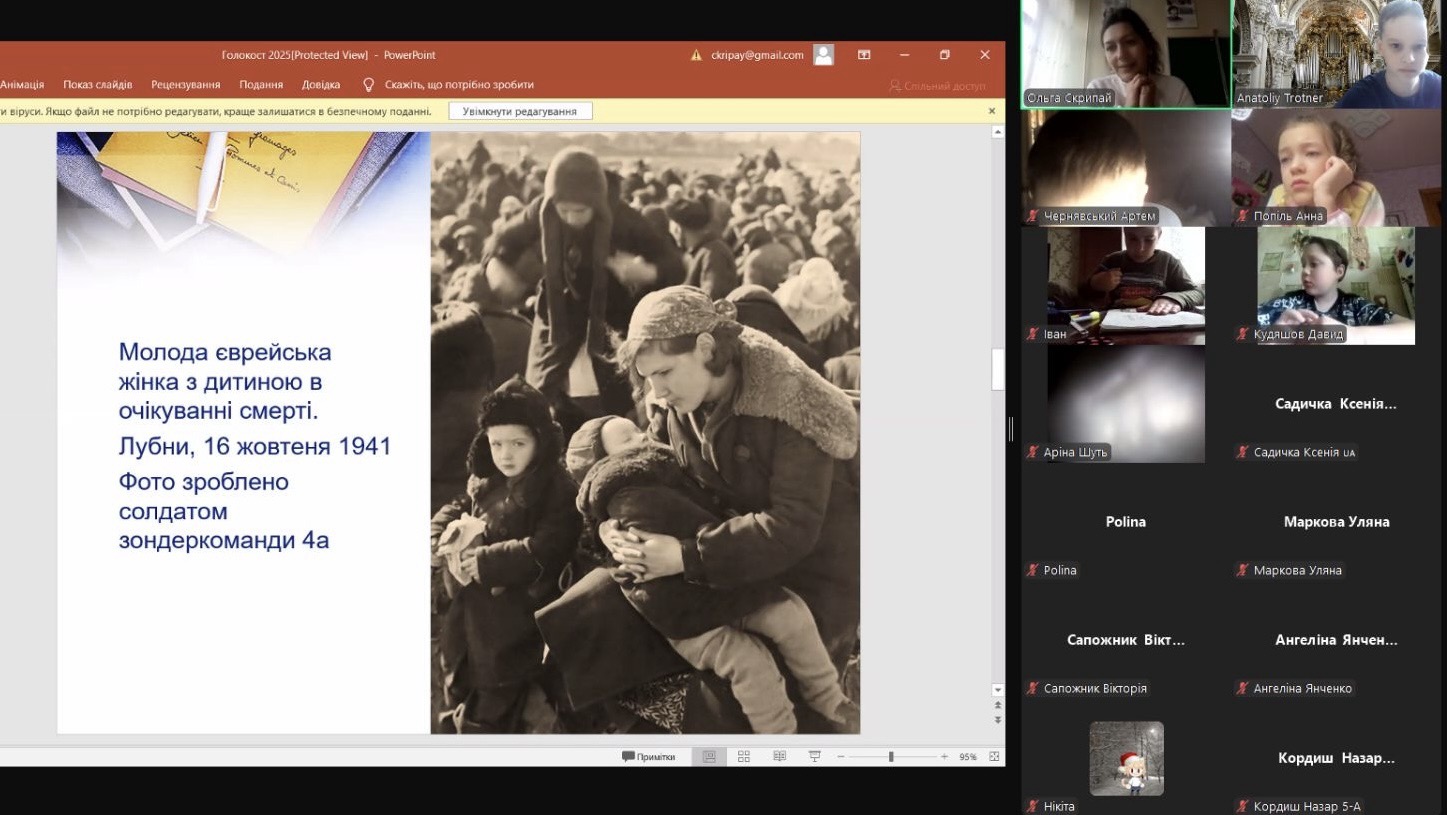Select Аріна Шуть blurred video tile
Image resolution: width=1447 pixels, height=815 pixels.
coord(1126,403)
